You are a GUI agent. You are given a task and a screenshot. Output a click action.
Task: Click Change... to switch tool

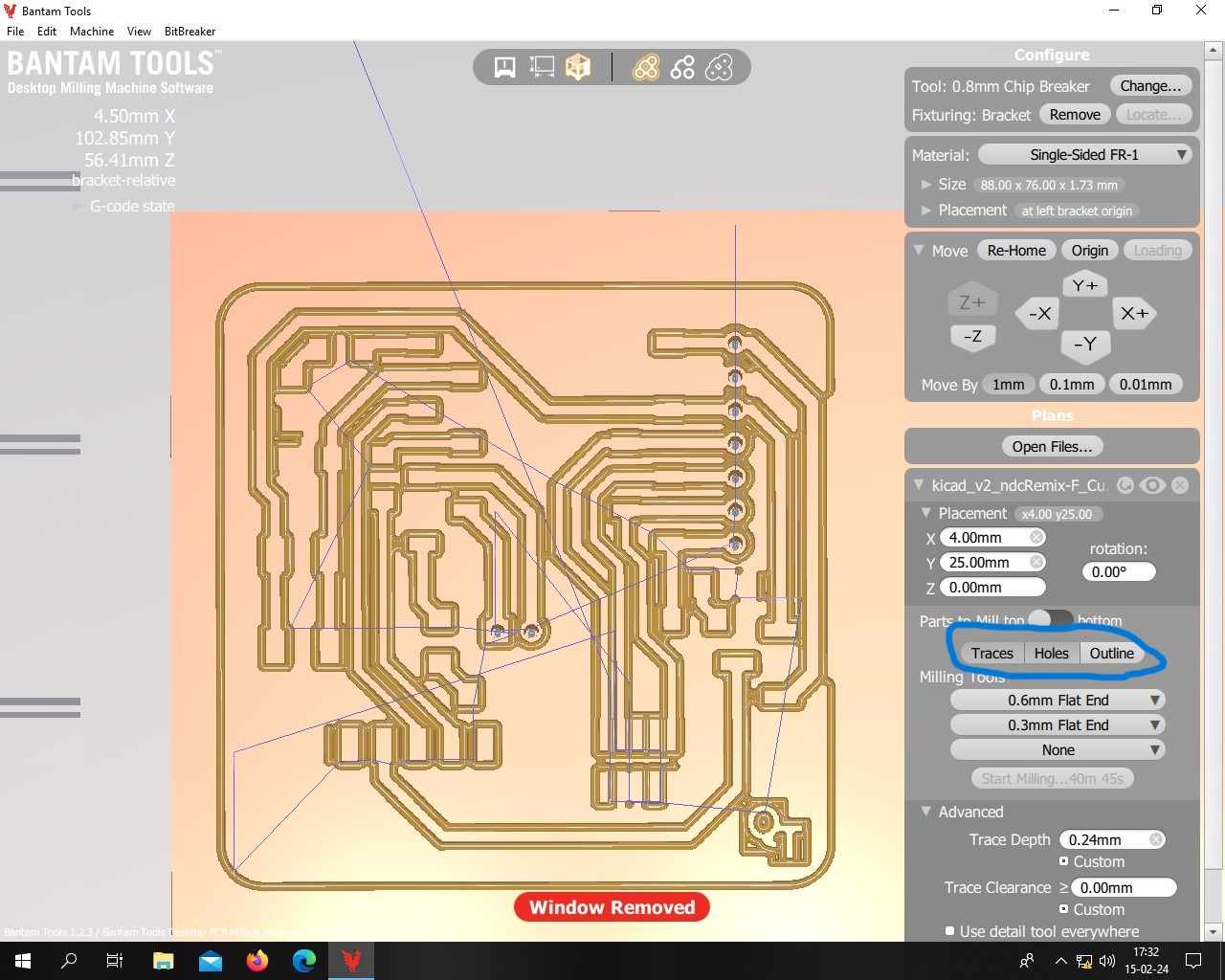click(1150, 85)
